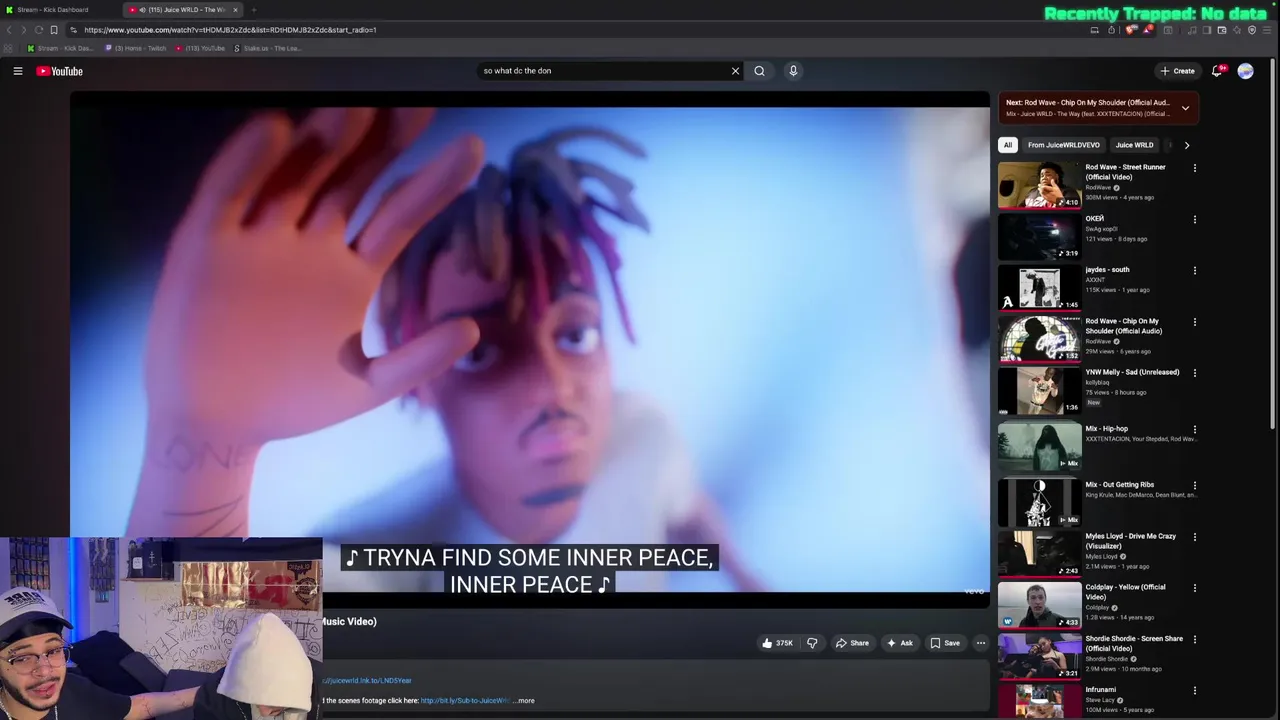Viewport: 1280px width, 720px height.
Task: Click the search magnifier button
Action: [x=759, y=71]
